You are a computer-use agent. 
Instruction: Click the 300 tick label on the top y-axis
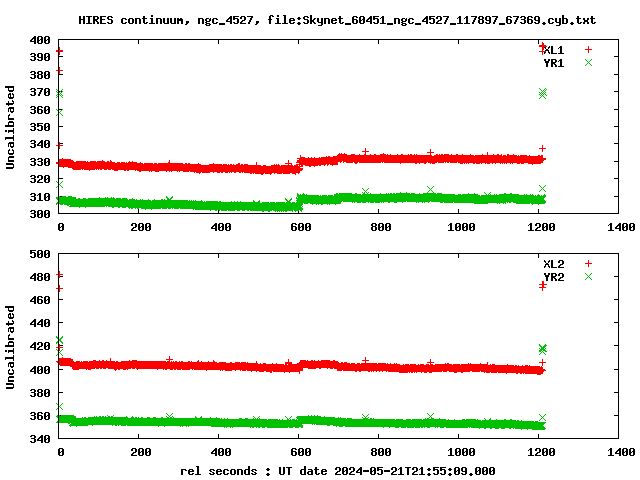point(40,214)
